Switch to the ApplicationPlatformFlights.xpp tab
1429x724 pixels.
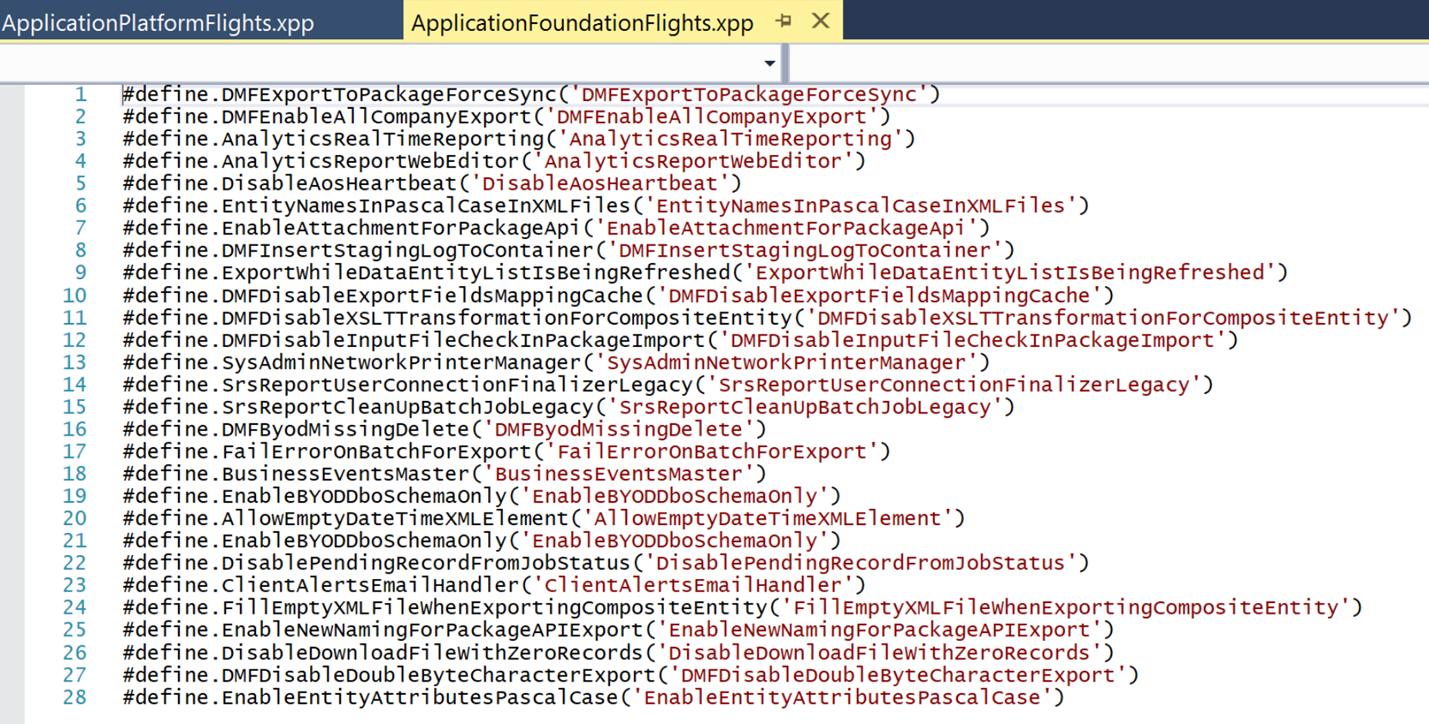[x=158, y=23]
